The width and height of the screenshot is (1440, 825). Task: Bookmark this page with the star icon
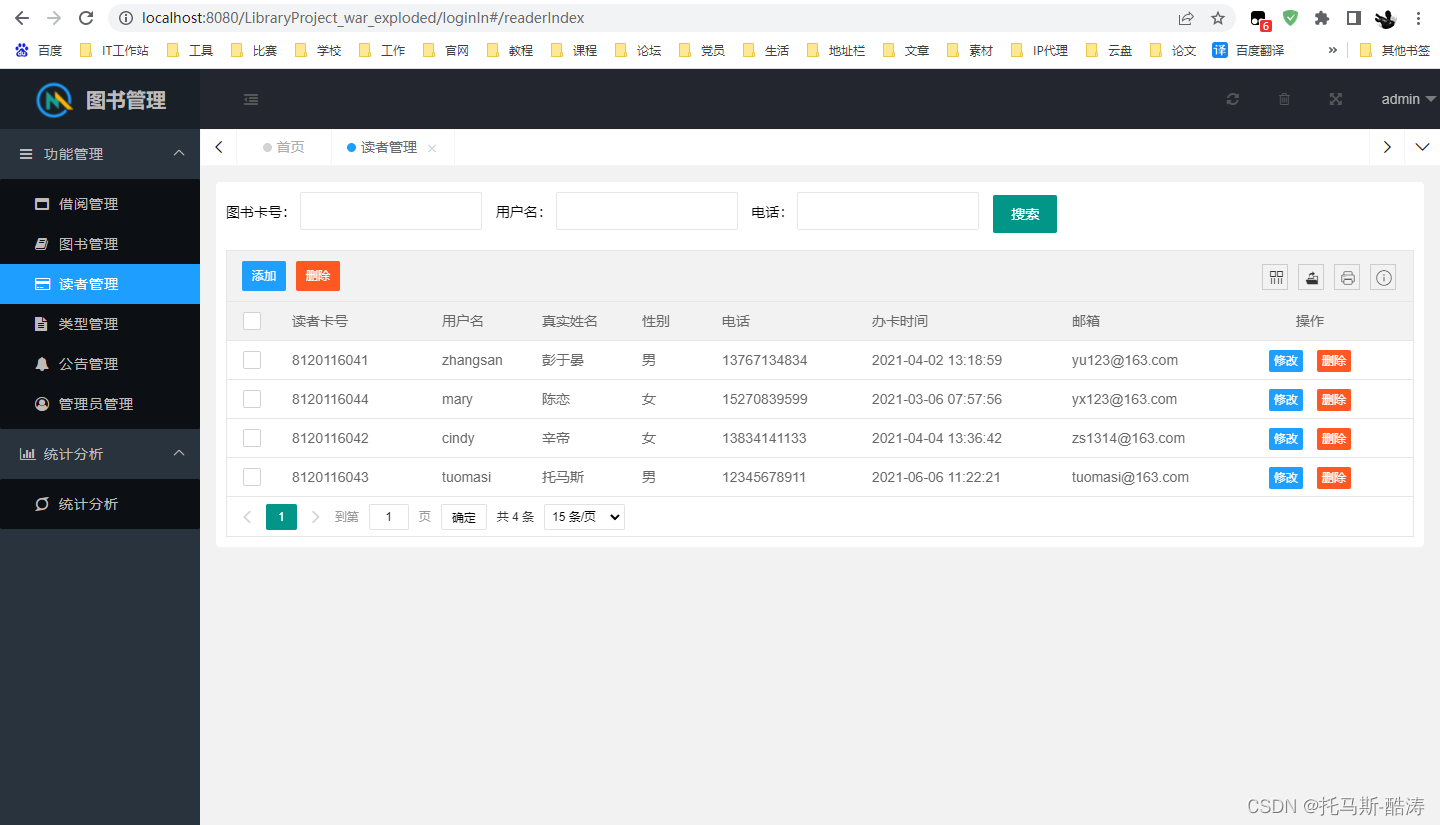pyautogui.click(x=1217, y=18)
